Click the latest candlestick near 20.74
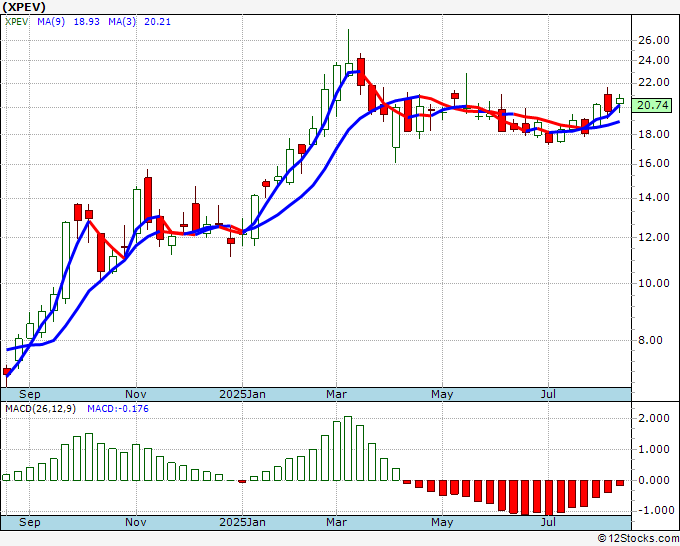The image size is (680, 546). pos(620,101)
